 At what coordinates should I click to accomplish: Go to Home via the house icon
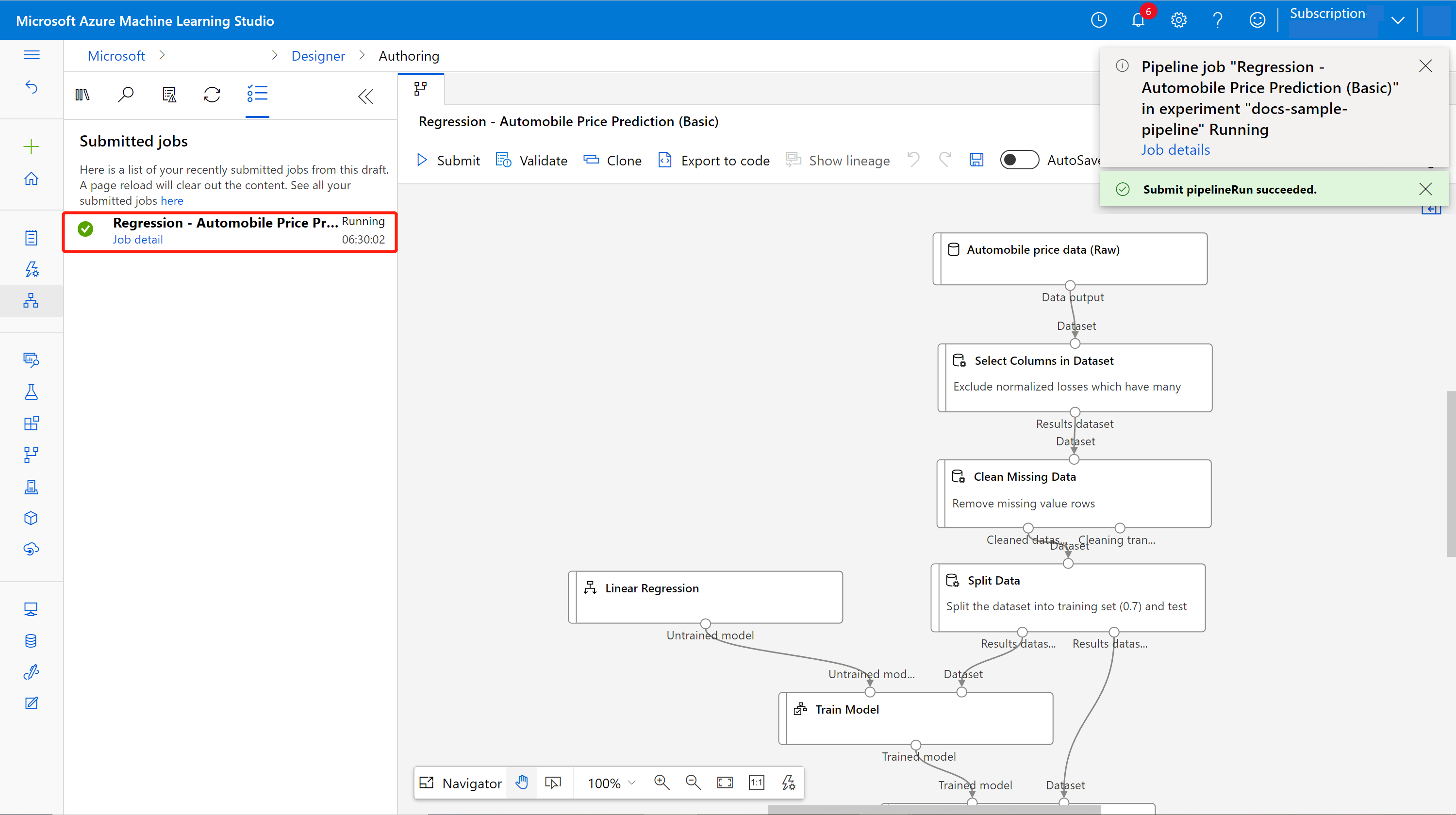click(x=31, y=179)
